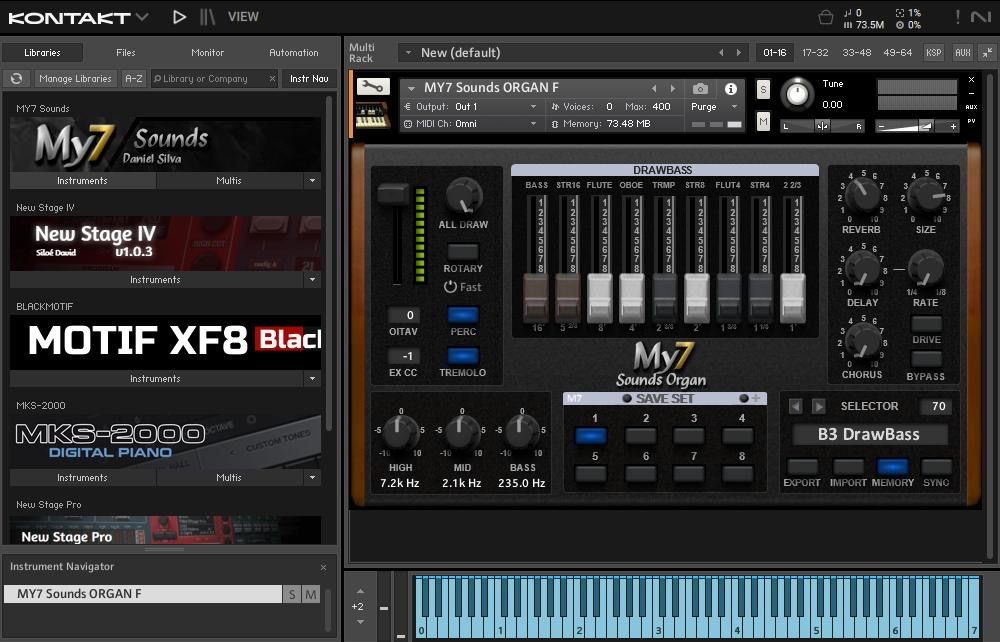The width and height of the screenshot is (1000, 642).
Task: Select save set slot 2
Action: 641,435
